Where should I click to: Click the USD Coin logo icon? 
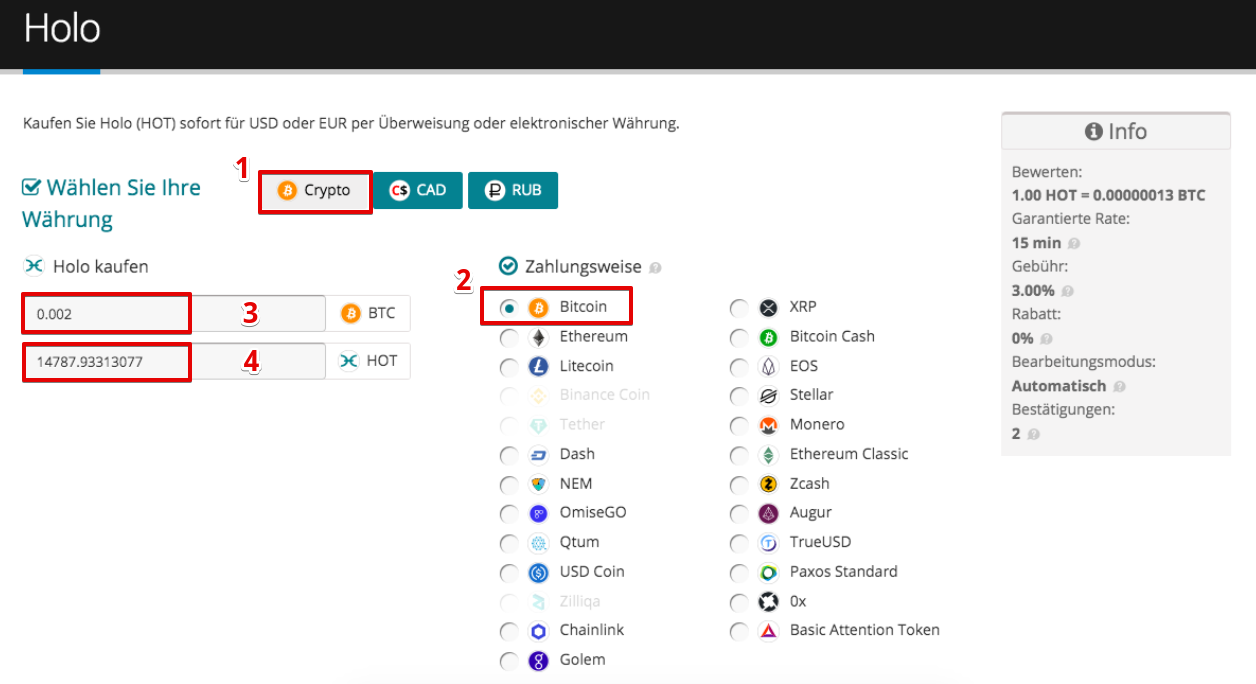539,572
